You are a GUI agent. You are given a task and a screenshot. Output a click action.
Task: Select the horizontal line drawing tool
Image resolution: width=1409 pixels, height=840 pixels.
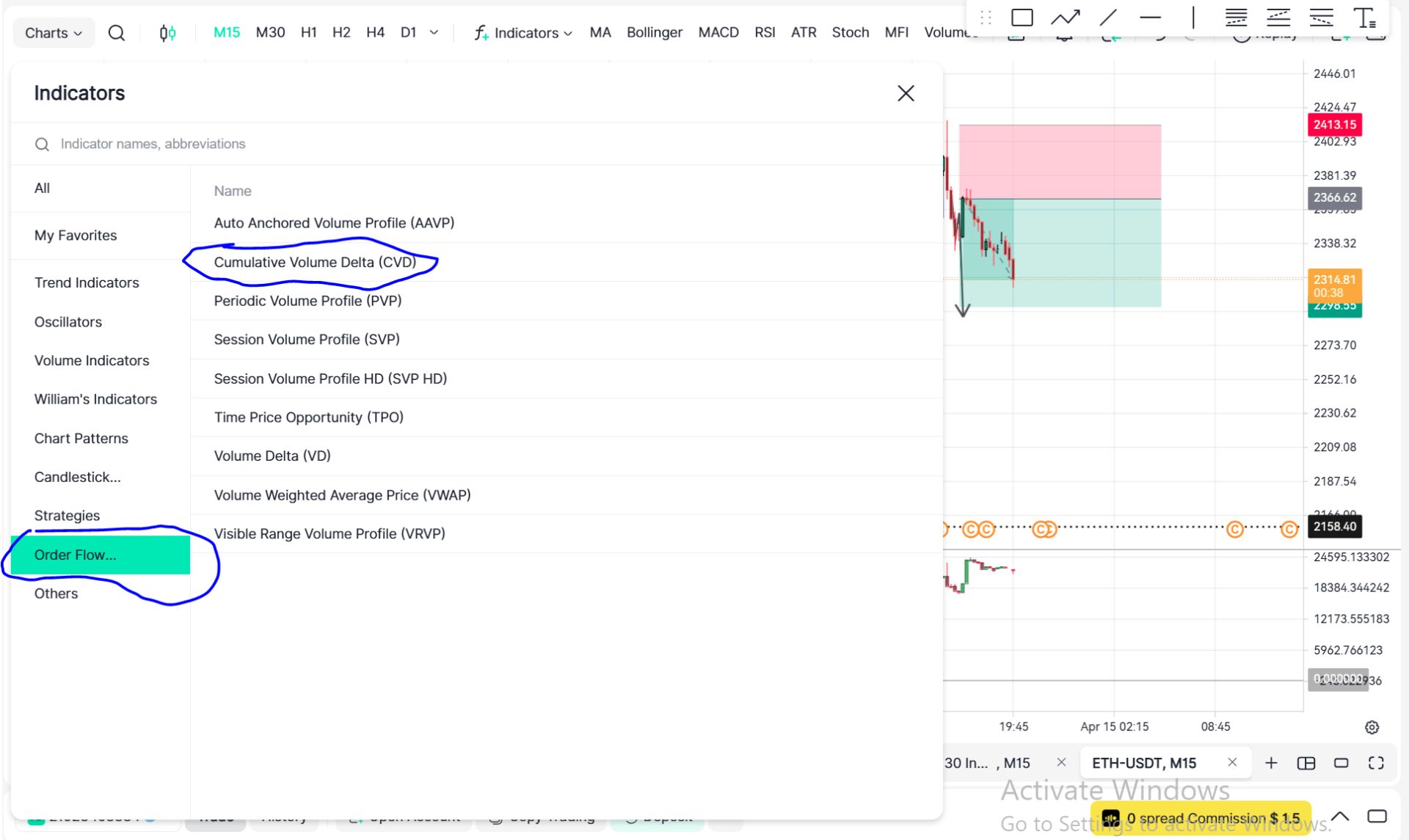(1150, 18)
